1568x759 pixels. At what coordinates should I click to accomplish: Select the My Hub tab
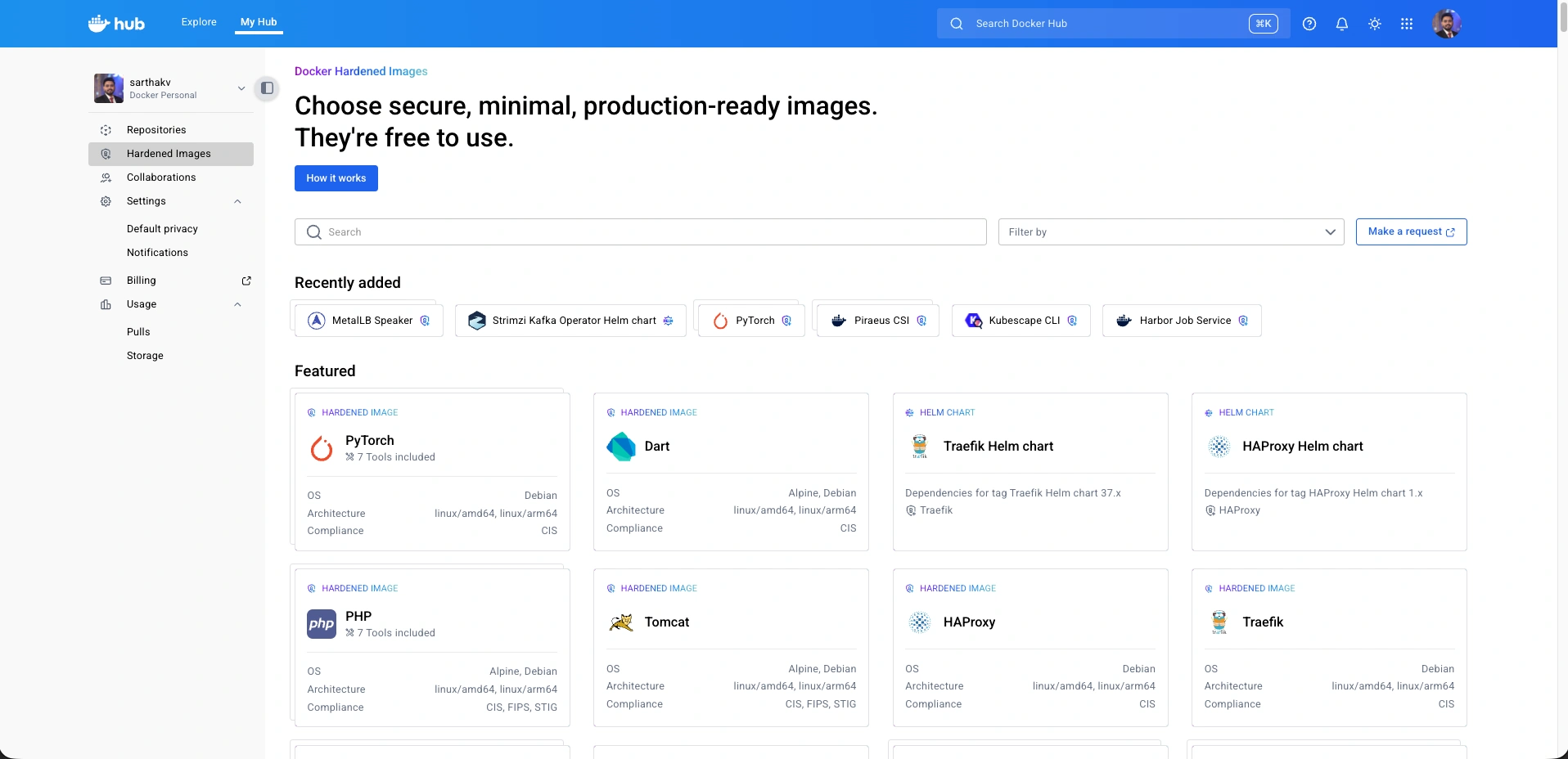[259, 22]
